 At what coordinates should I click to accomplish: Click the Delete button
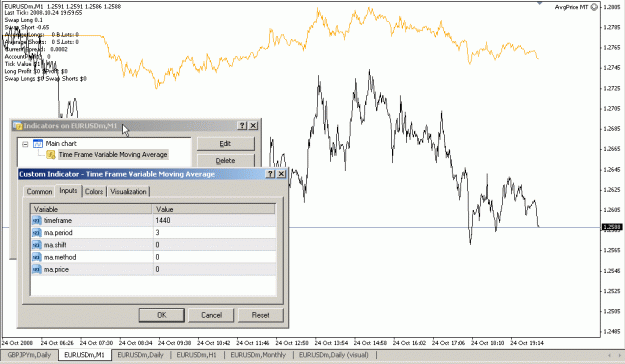tap(225, 161)
